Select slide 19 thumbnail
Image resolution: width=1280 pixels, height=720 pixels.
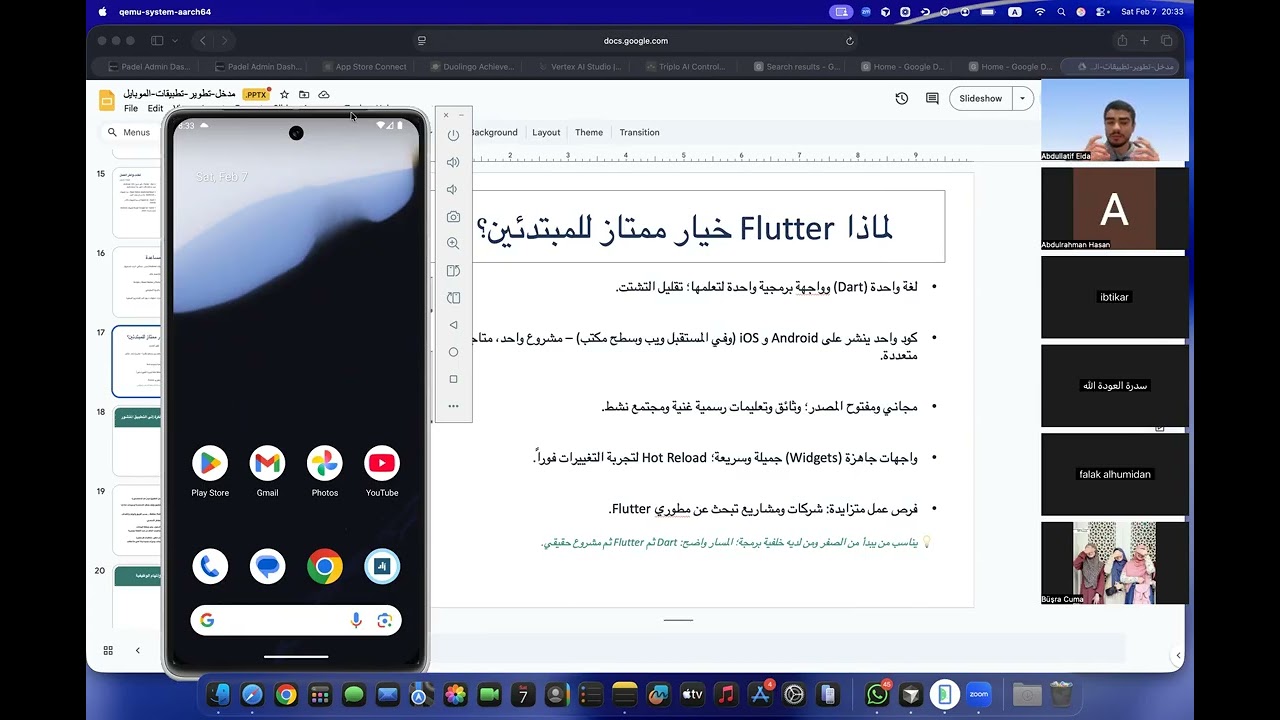pos(138,520)
